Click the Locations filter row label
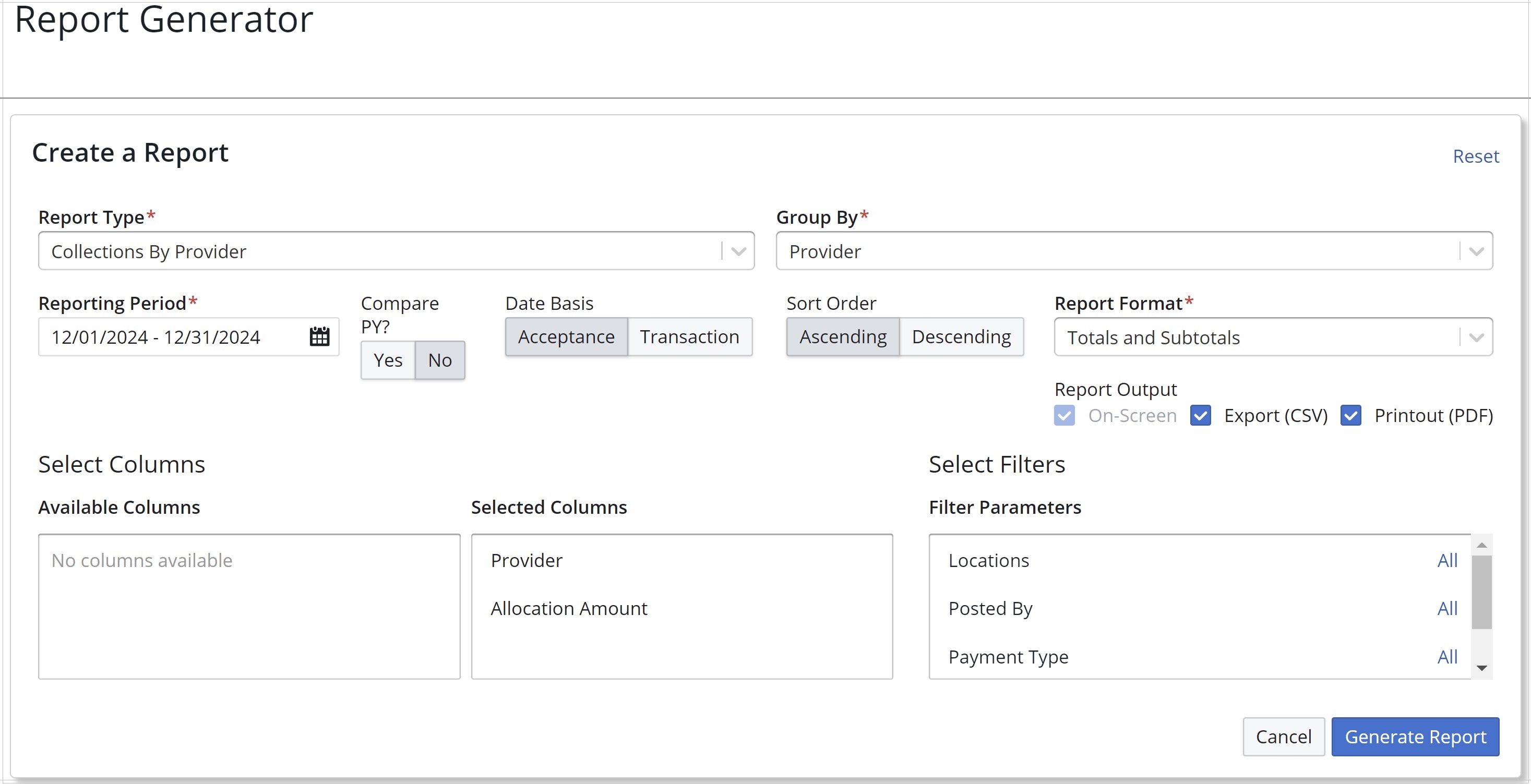Screen dimensions: 1531x784 pyautogui.click(x=988, y=560)
